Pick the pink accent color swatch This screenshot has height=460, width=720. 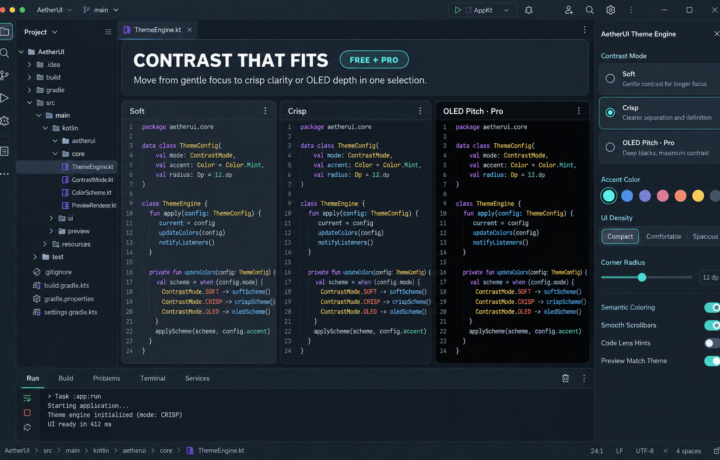tap(663, 196)
